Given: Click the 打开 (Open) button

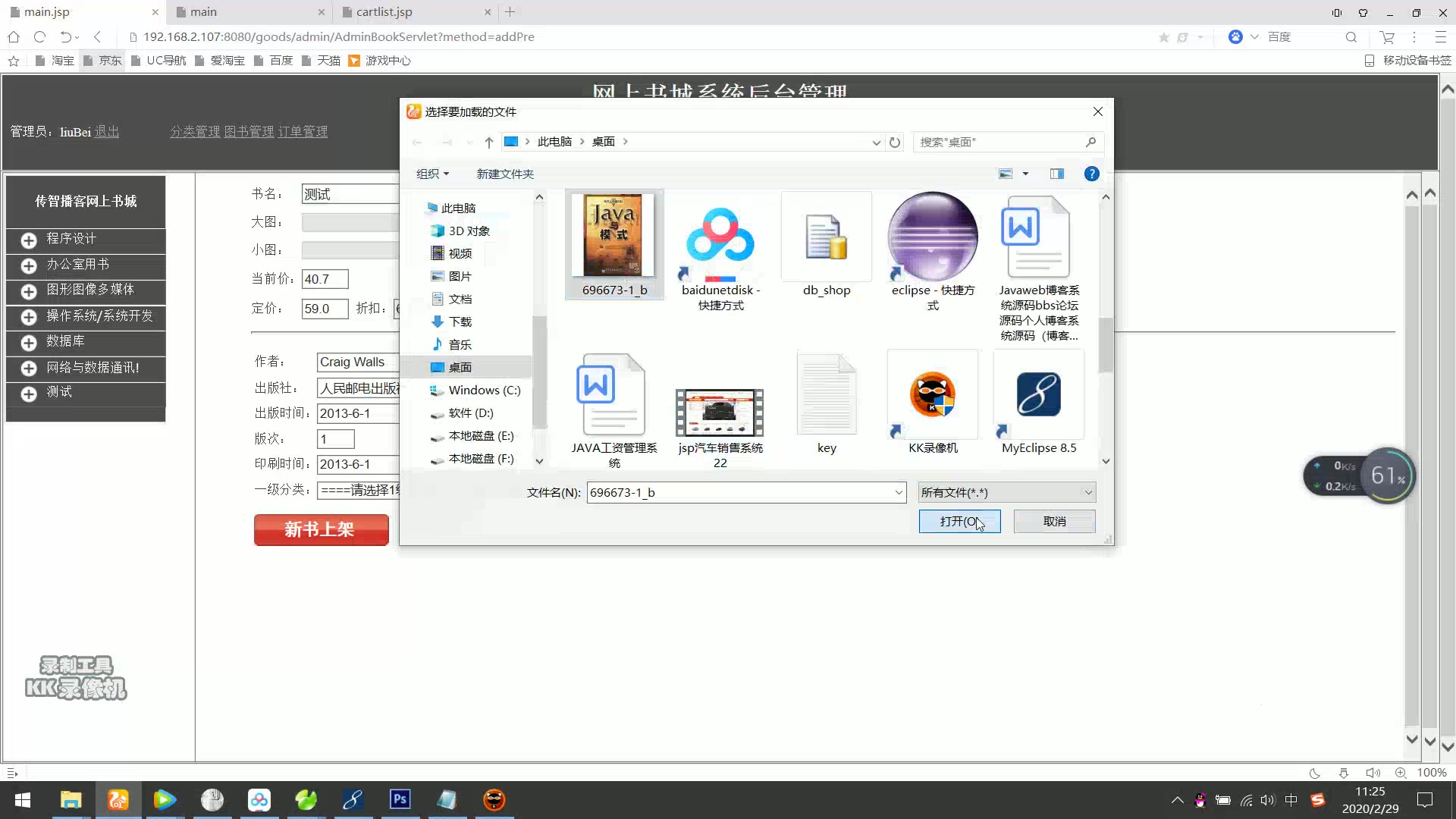Looking at the screenshot, I should point(959,521).
